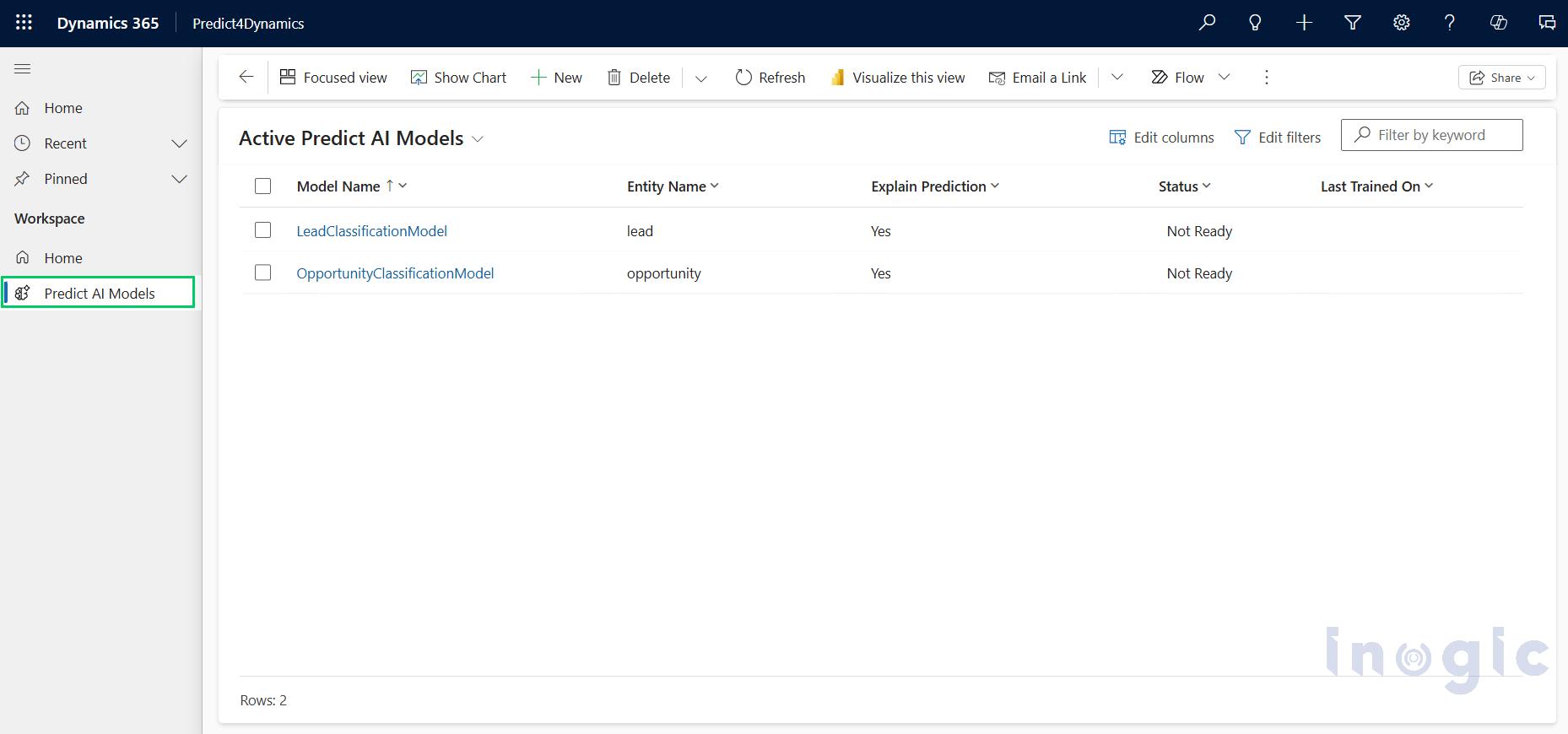Expand the Recent section in the sidebar
The image size is (1568, 734).
click(179, 143)
